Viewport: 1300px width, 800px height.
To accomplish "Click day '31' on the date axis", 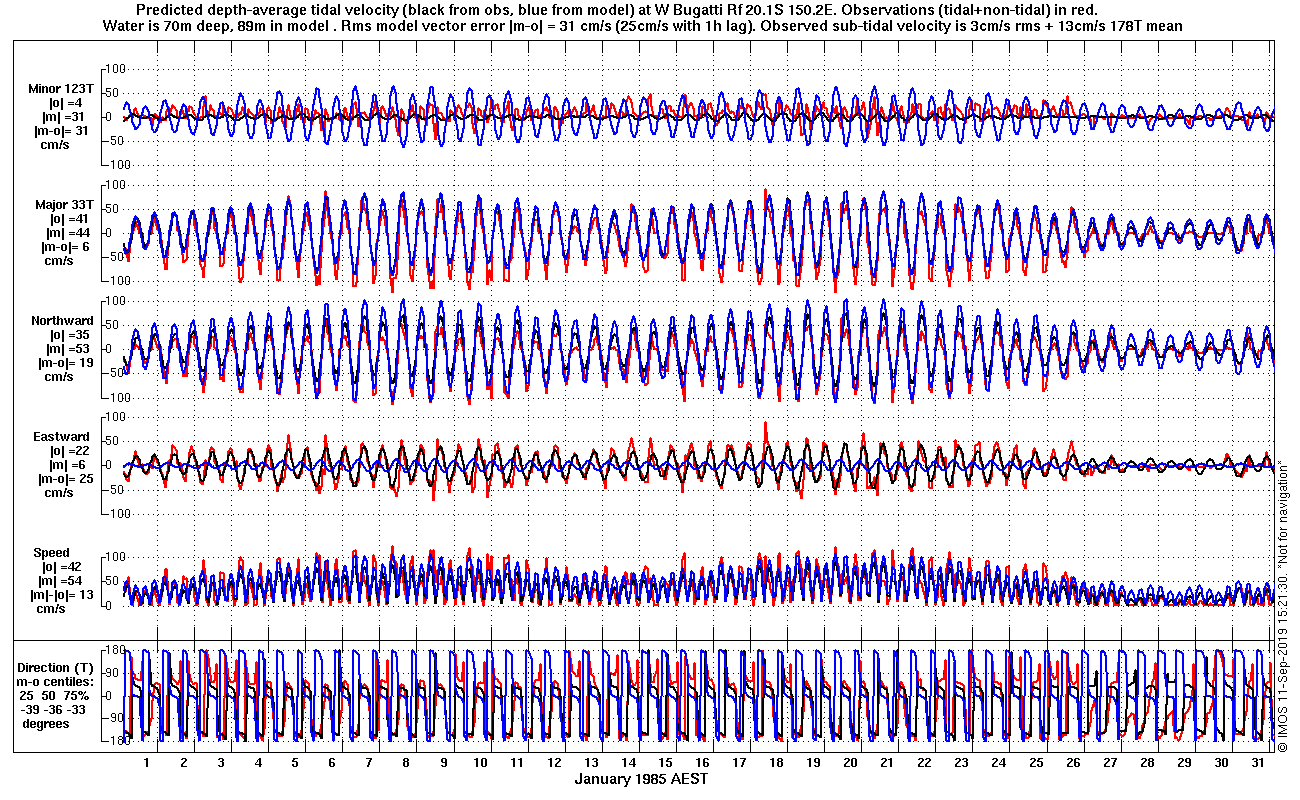I will [1257, 762].
